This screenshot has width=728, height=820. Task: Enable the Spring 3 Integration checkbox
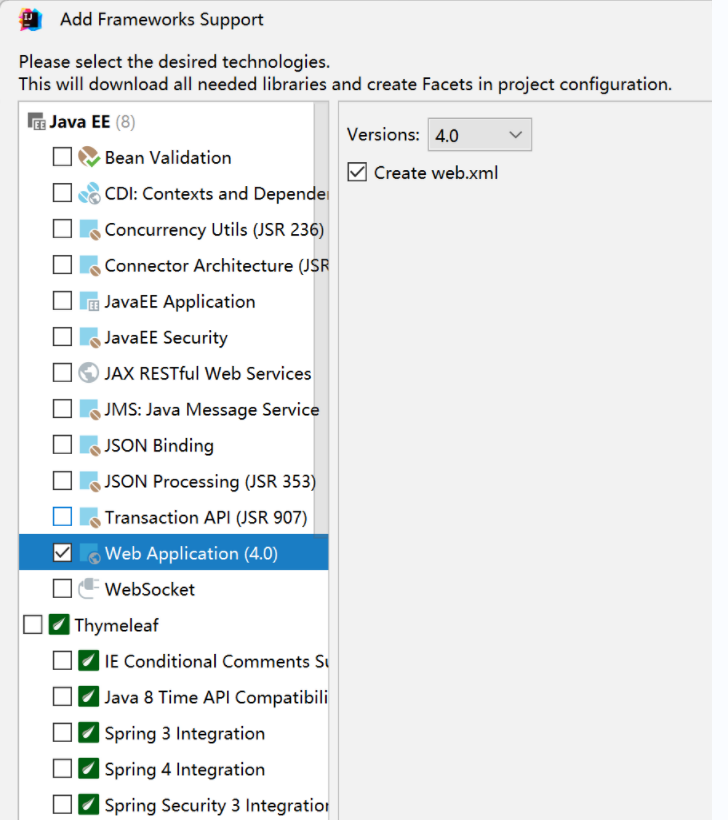(62, 733)
